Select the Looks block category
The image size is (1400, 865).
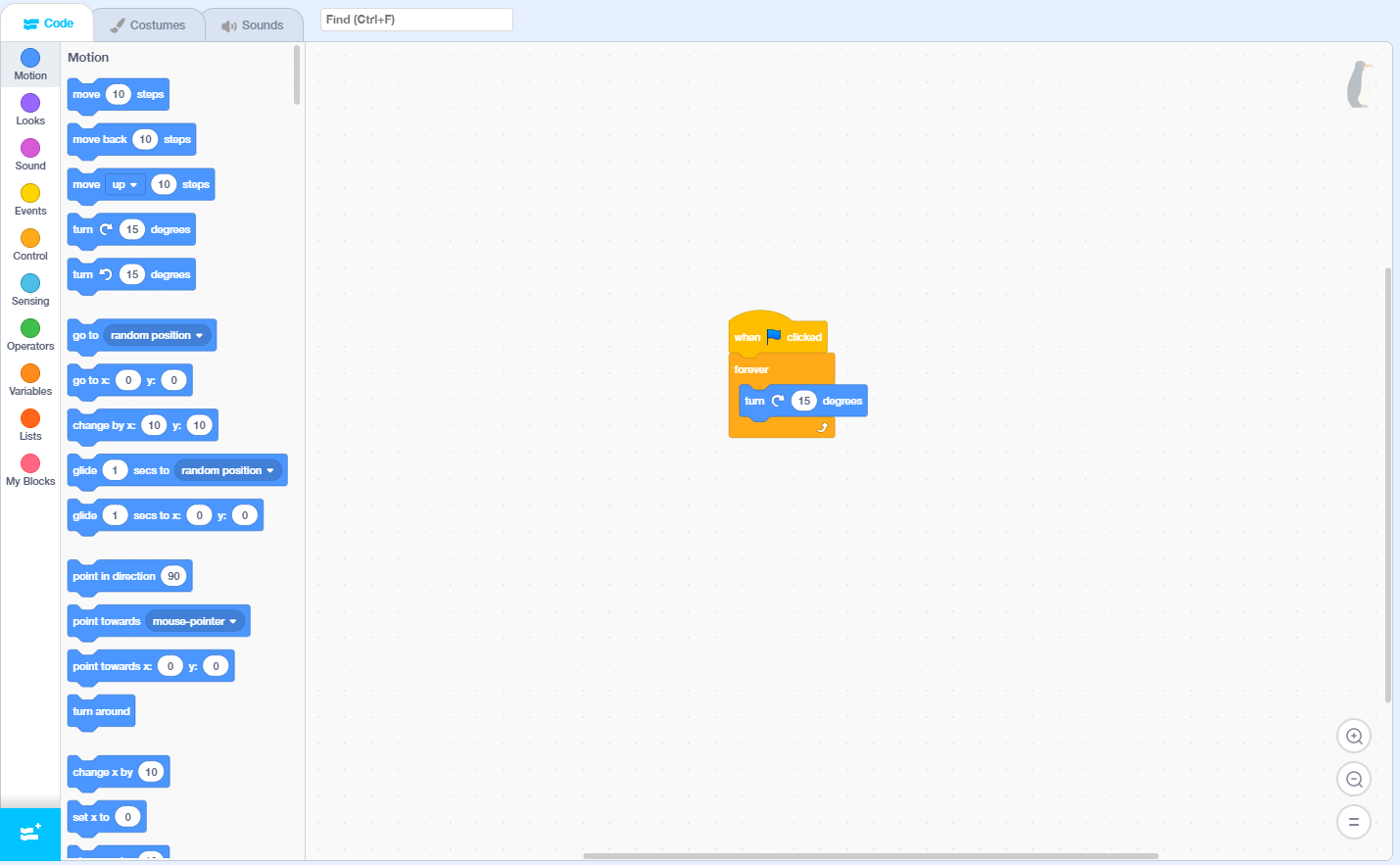tap(29, 109)
